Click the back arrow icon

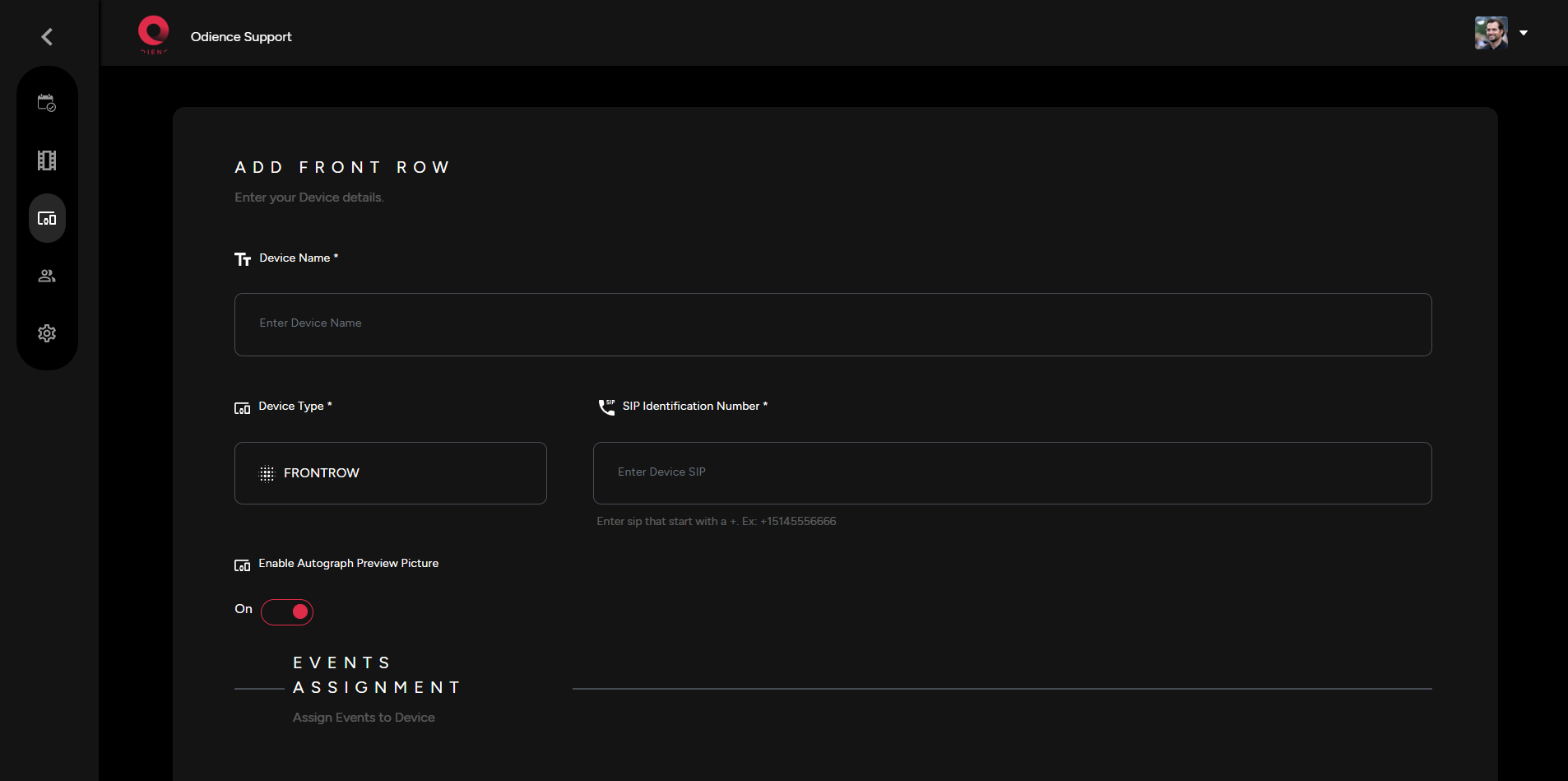click(47, 36)
